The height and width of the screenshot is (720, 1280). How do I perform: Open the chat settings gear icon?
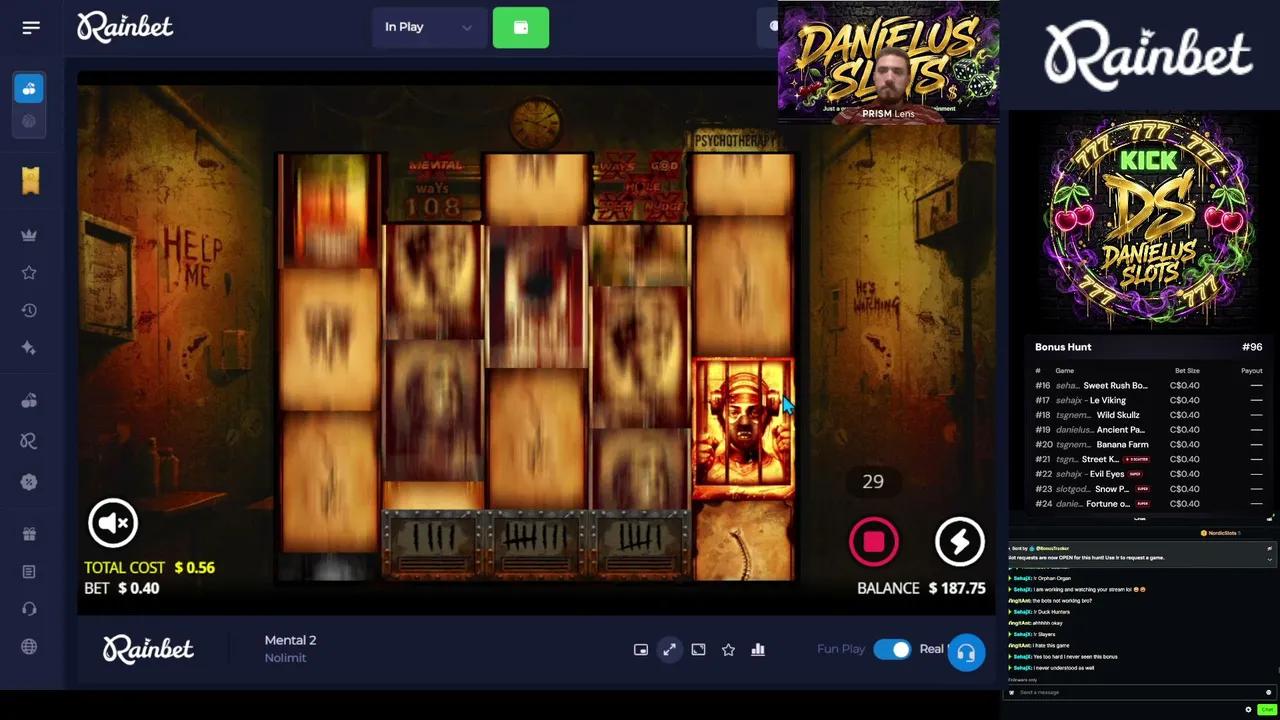click(1248, 709)
